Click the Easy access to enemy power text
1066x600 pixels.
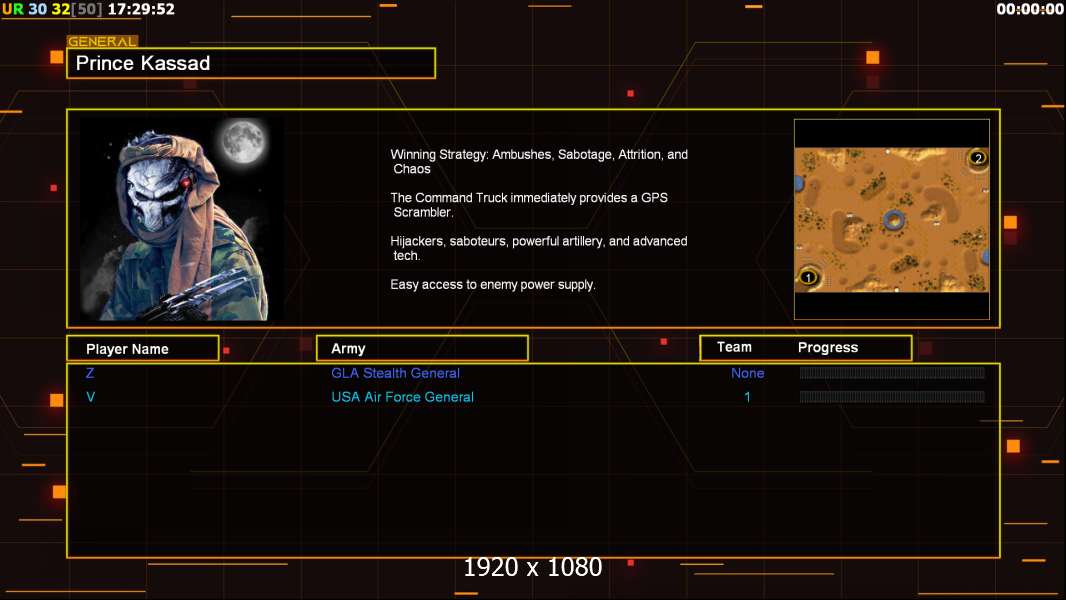click(x=493, y=285)
